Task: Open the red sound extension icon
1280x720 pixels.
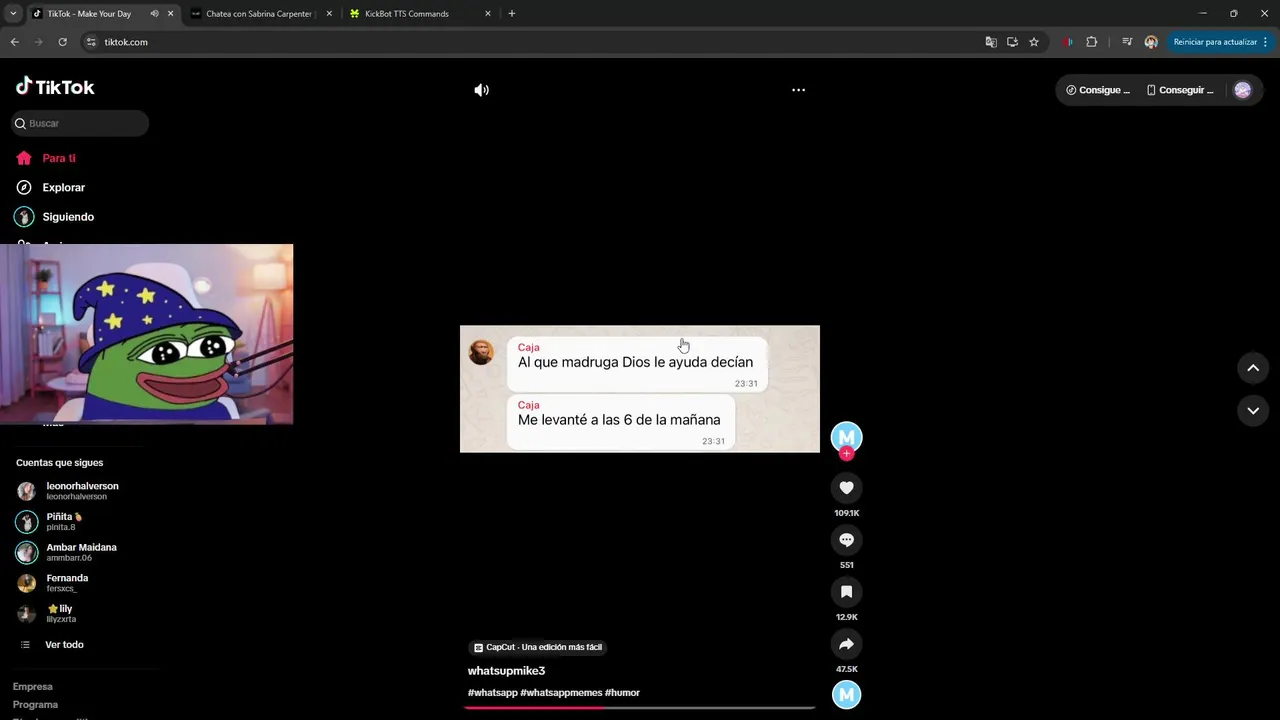Action: tap(1068, 42)
